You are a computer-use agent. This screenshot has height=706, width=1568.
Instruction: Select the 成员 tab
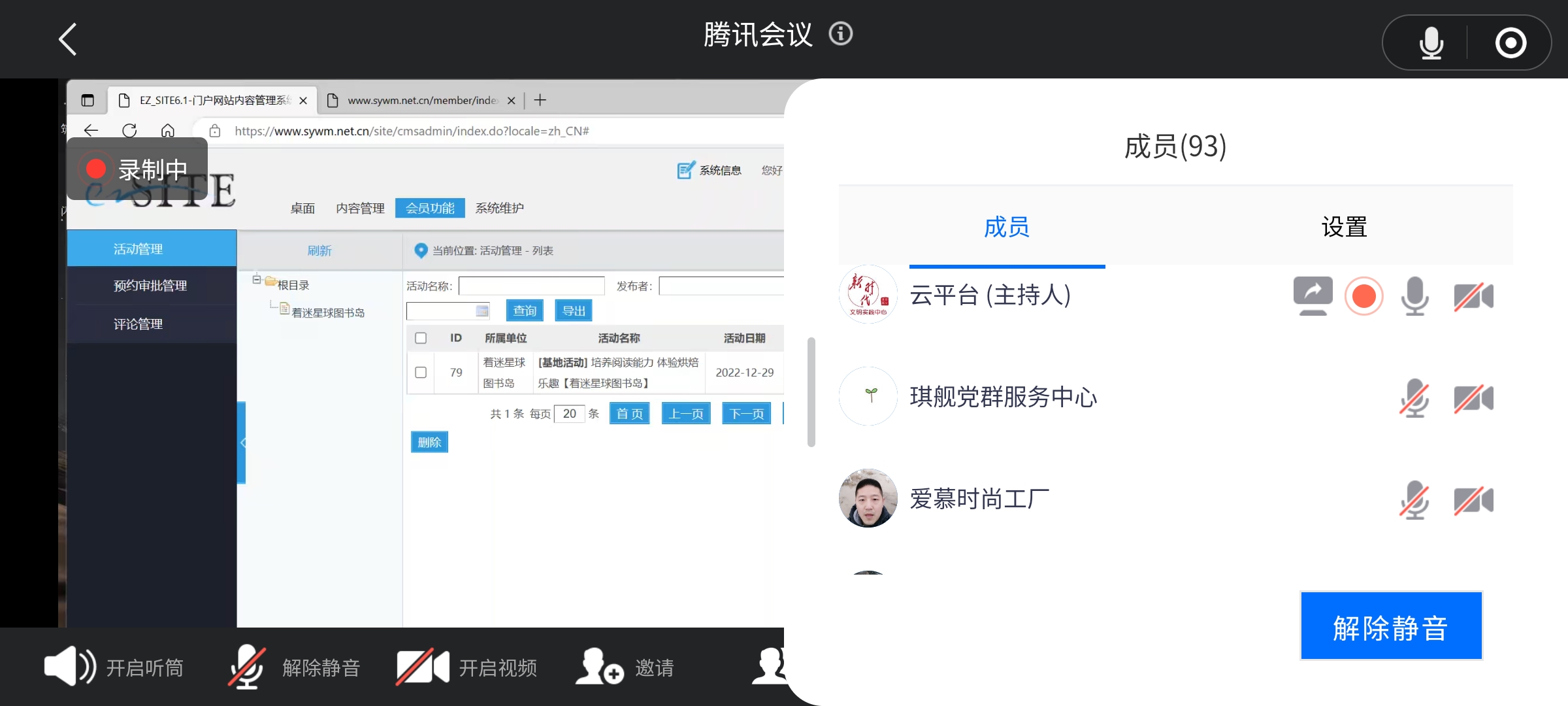click(1006, 227)
